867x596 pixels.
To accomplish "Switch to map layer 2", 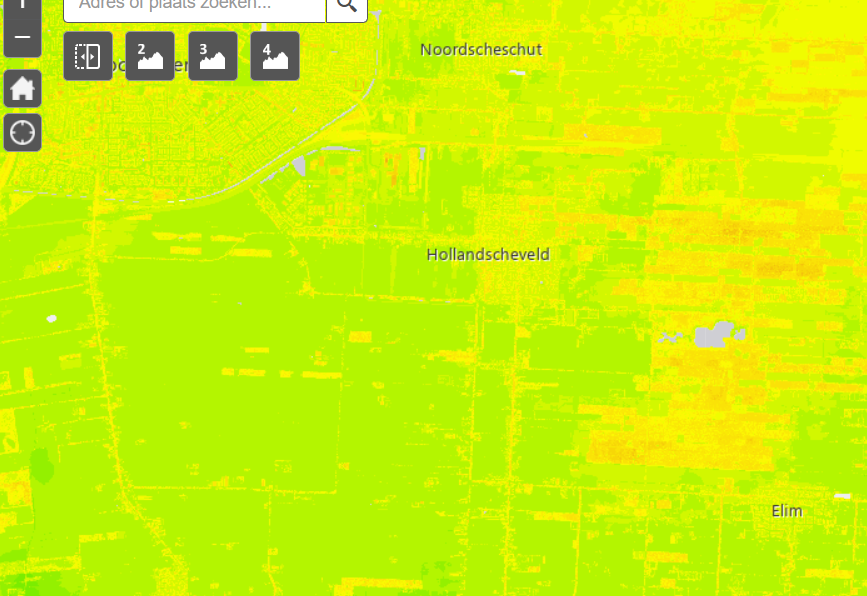I will (150, 56).
